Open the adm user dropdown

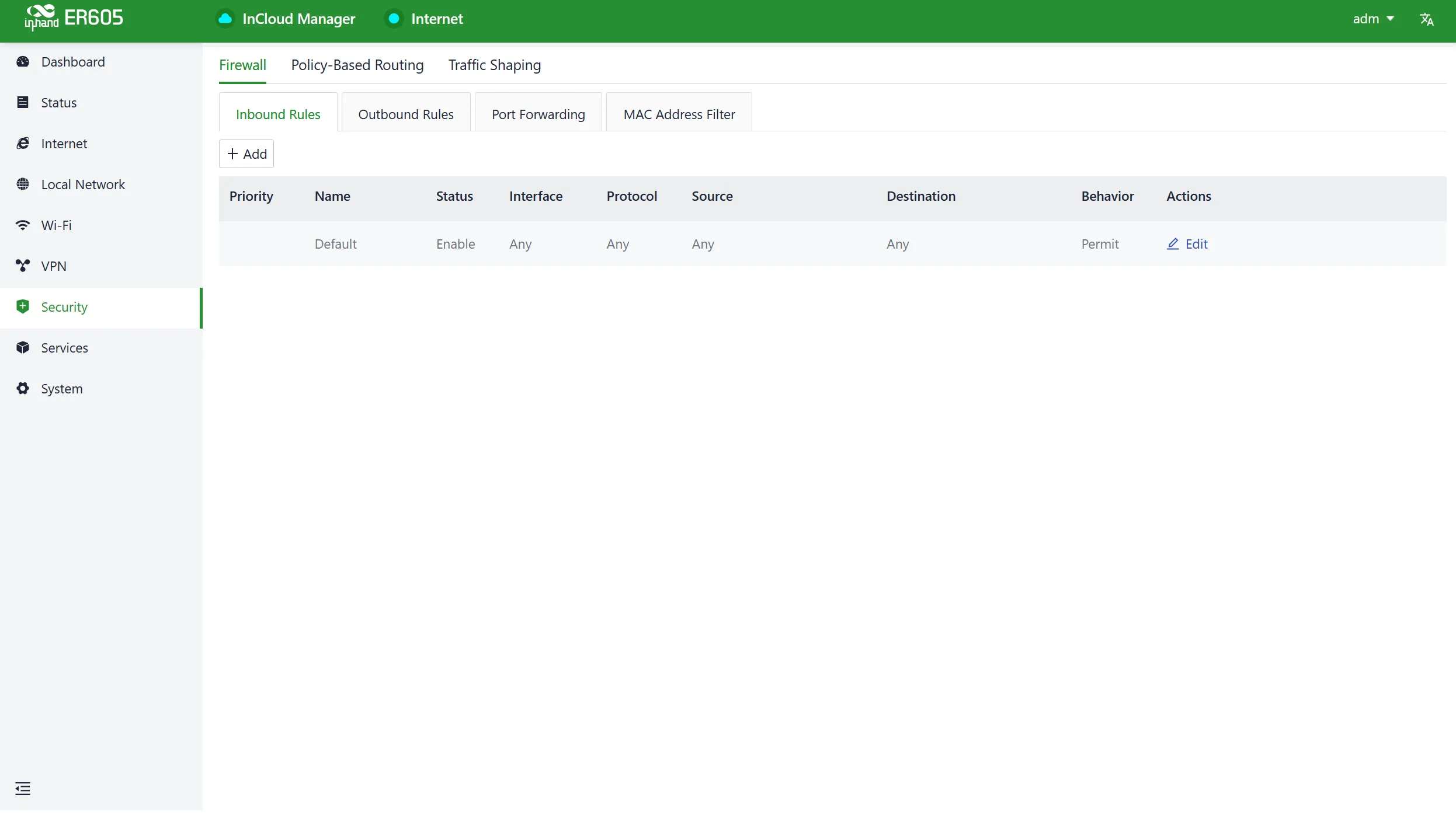(x=1374, y=19)
